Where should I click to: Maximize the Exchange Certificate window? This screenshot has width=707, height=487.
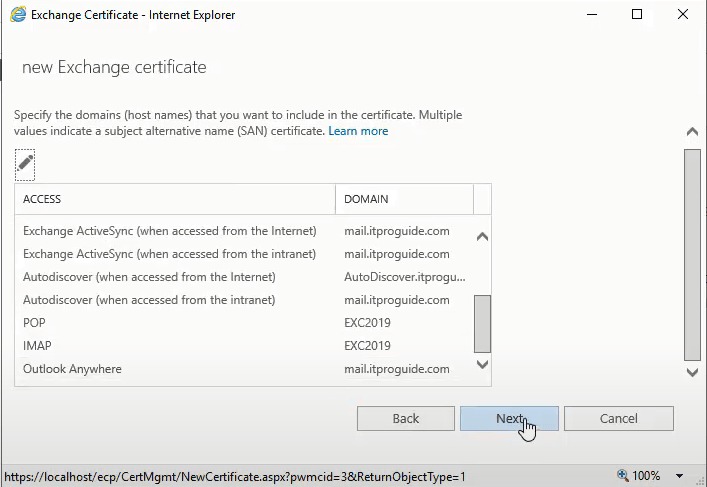pyautogui.click(x=637, y=14)
